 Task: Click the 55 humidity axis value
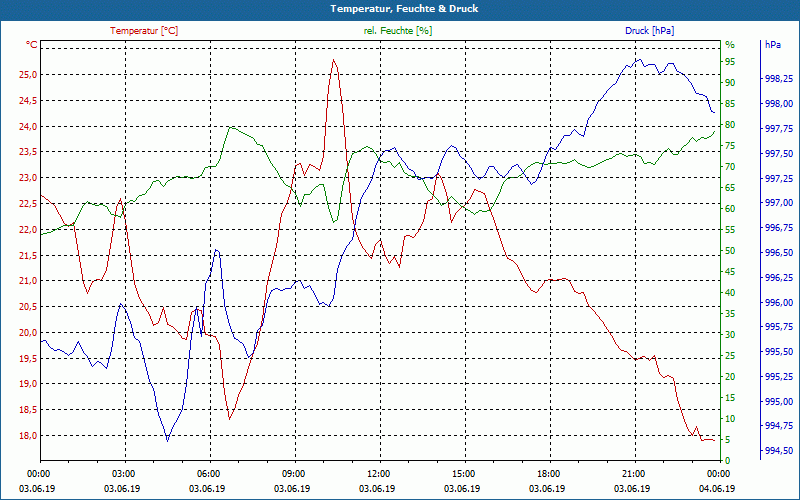[x=730, y=230]
